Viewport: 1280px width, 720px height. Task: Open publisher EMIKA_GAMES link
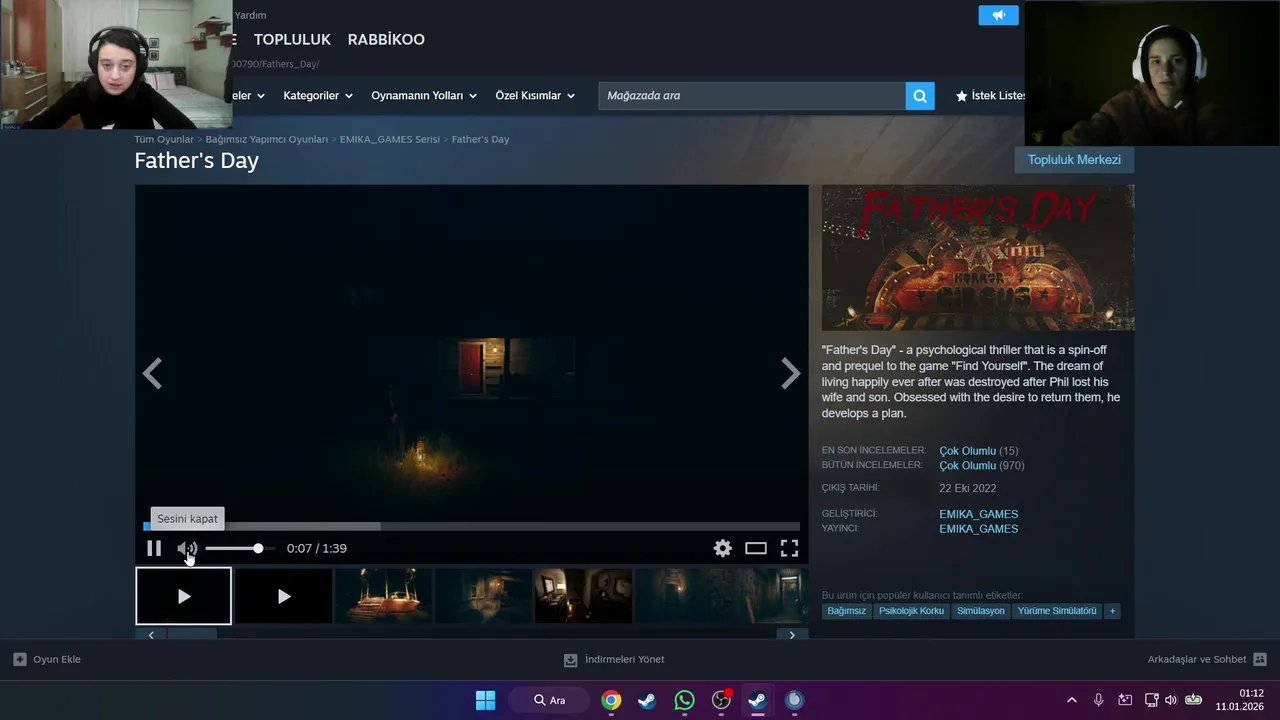point(978,529)
